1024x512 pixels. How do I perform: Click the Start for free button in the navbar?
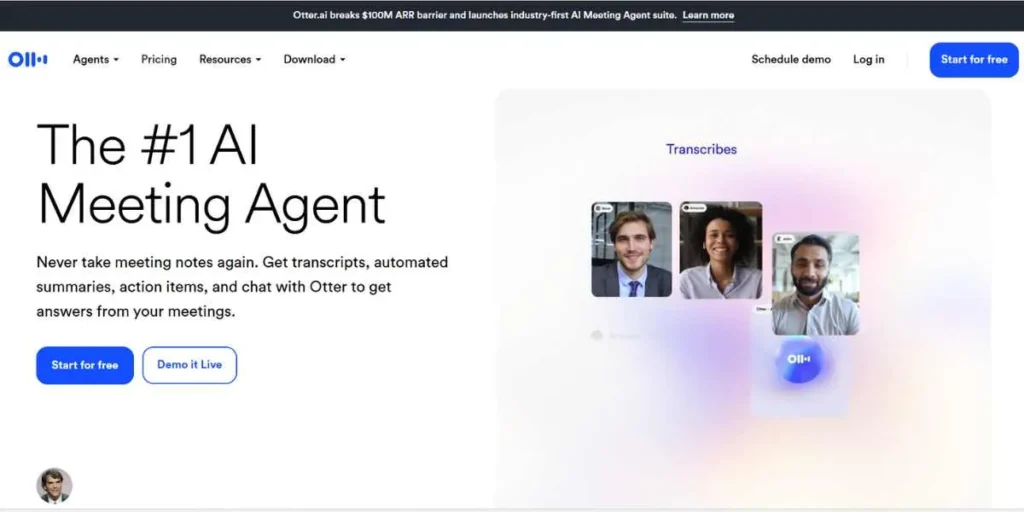tap(974, 59)
